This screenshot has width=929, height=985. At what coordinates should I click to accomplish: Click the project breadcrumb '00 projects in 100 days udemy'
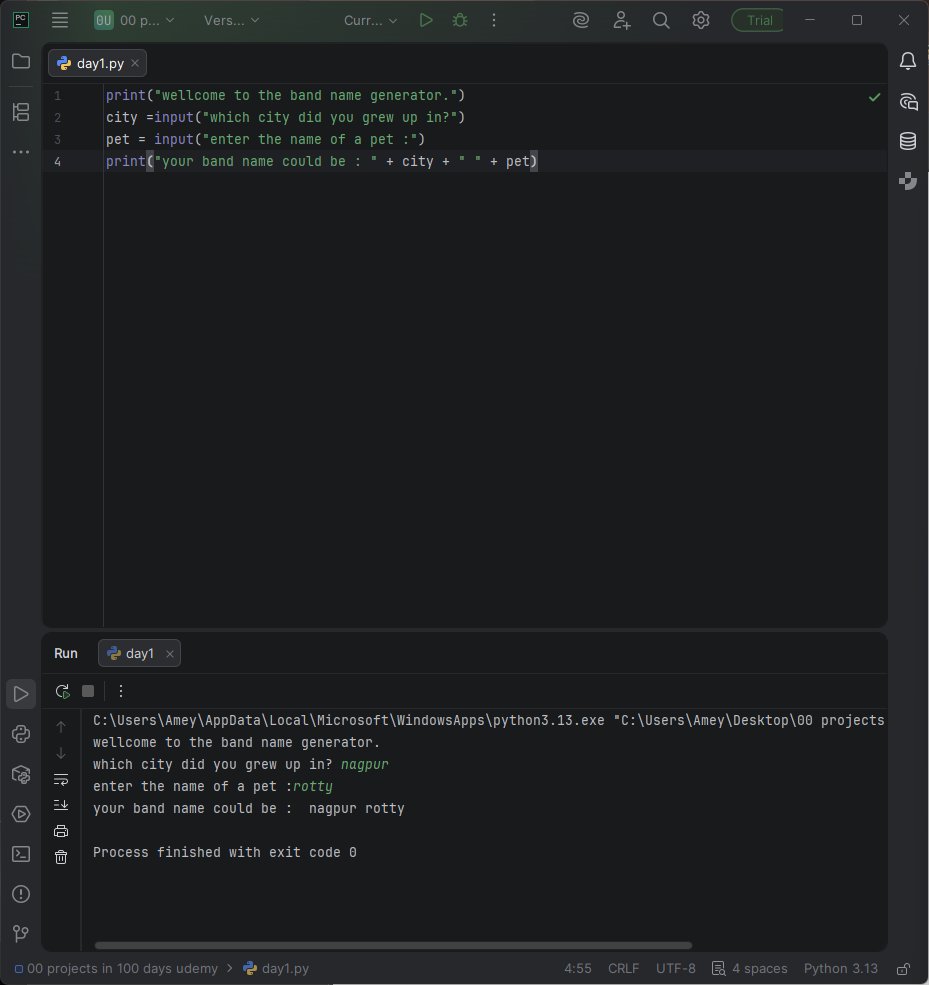(116, 969)
